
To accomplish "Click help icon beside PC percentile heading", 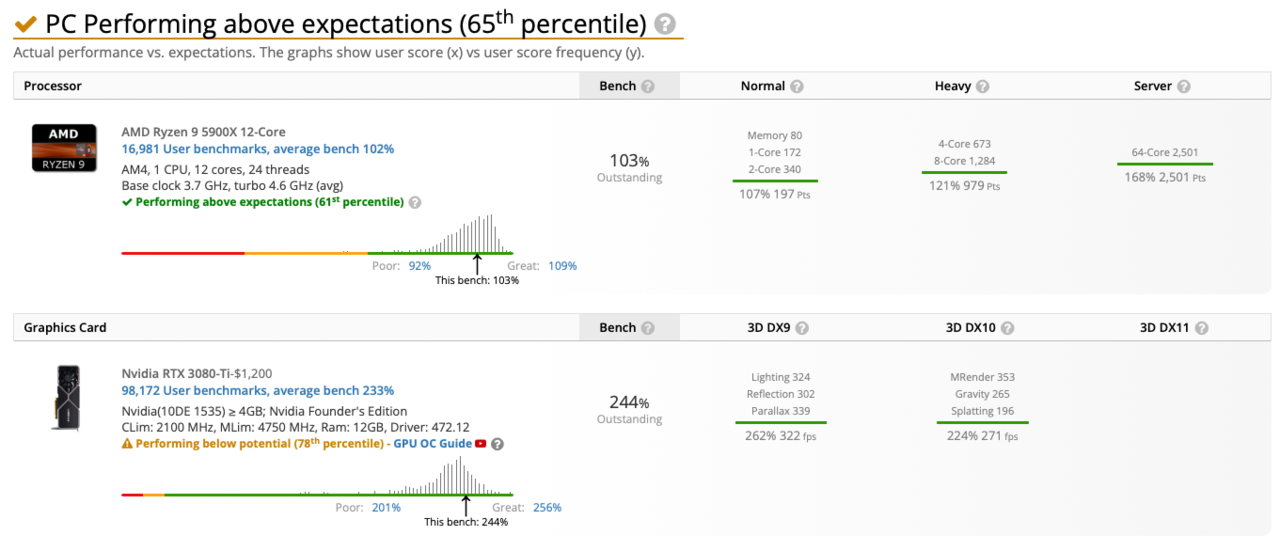I will click(x=665, y=25).
